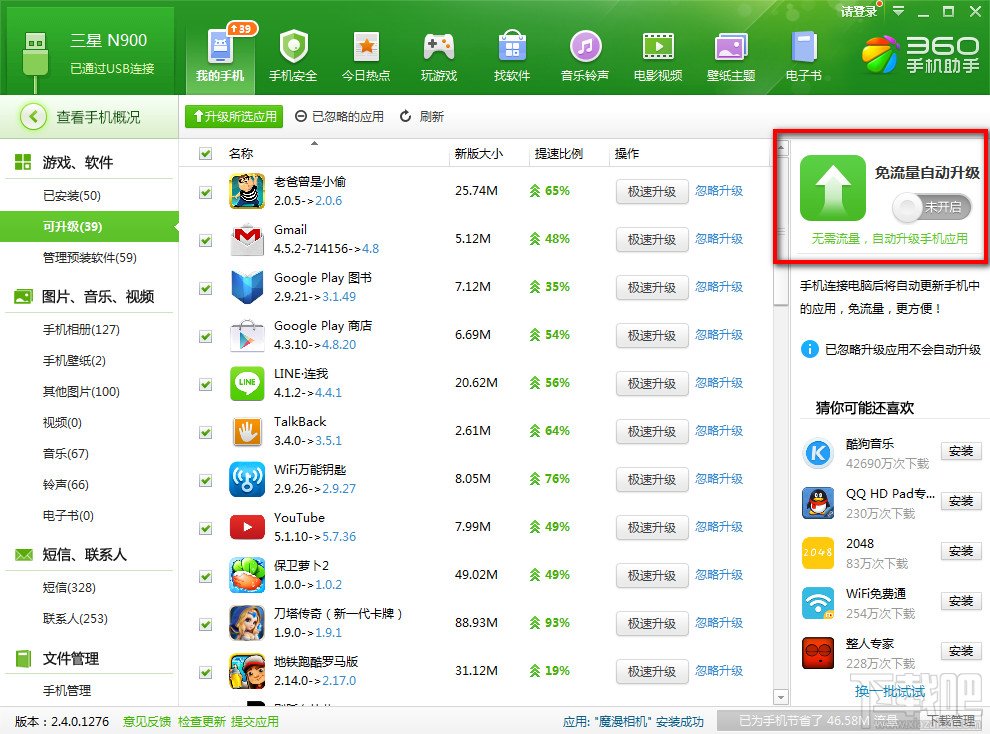Install 2048 with its 安装 button
Screen dimensions: 990x734
(x=961, y=551)
